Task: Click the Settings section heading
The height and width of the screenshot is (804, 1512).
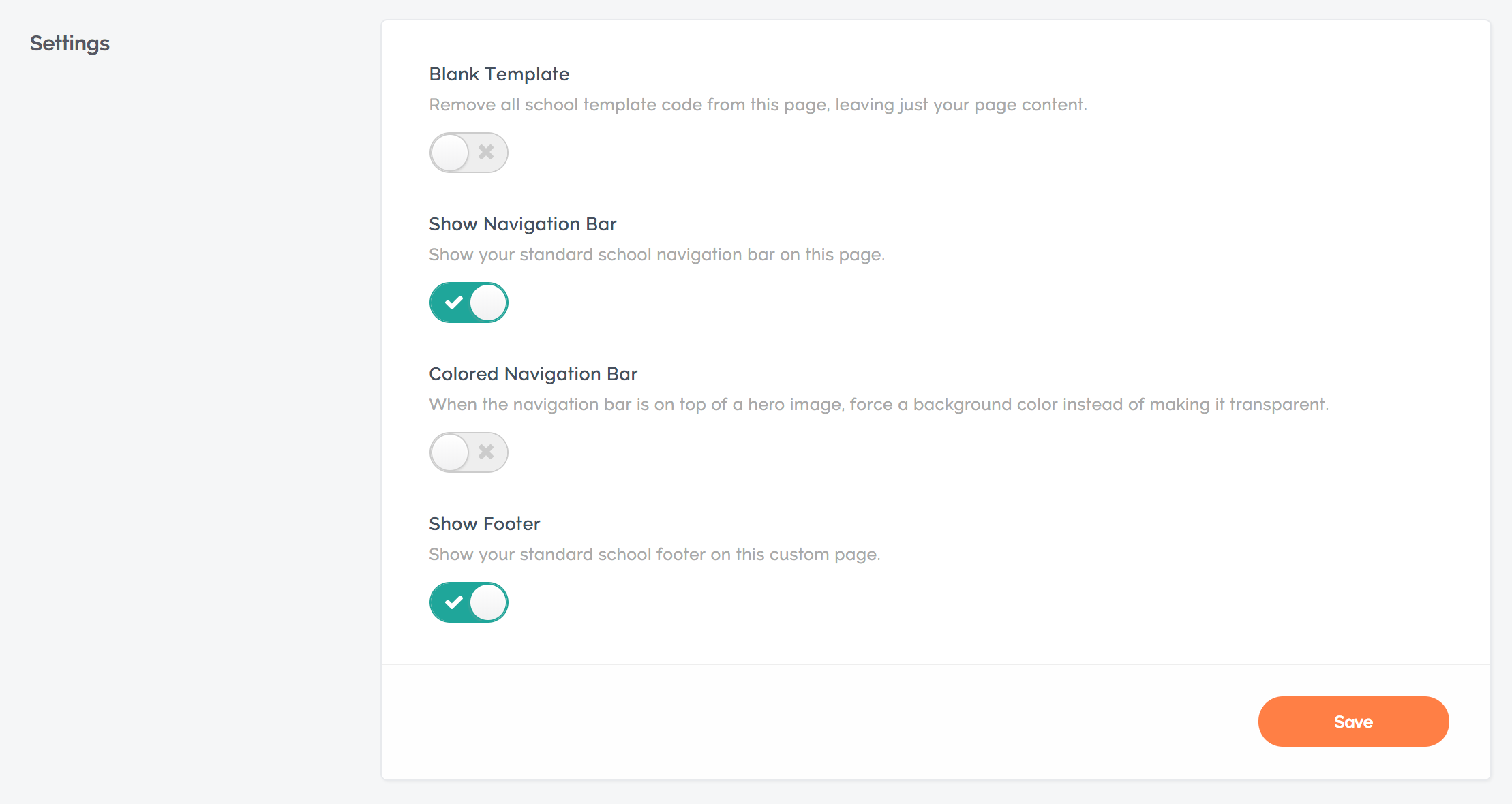Action: point(70,44)
